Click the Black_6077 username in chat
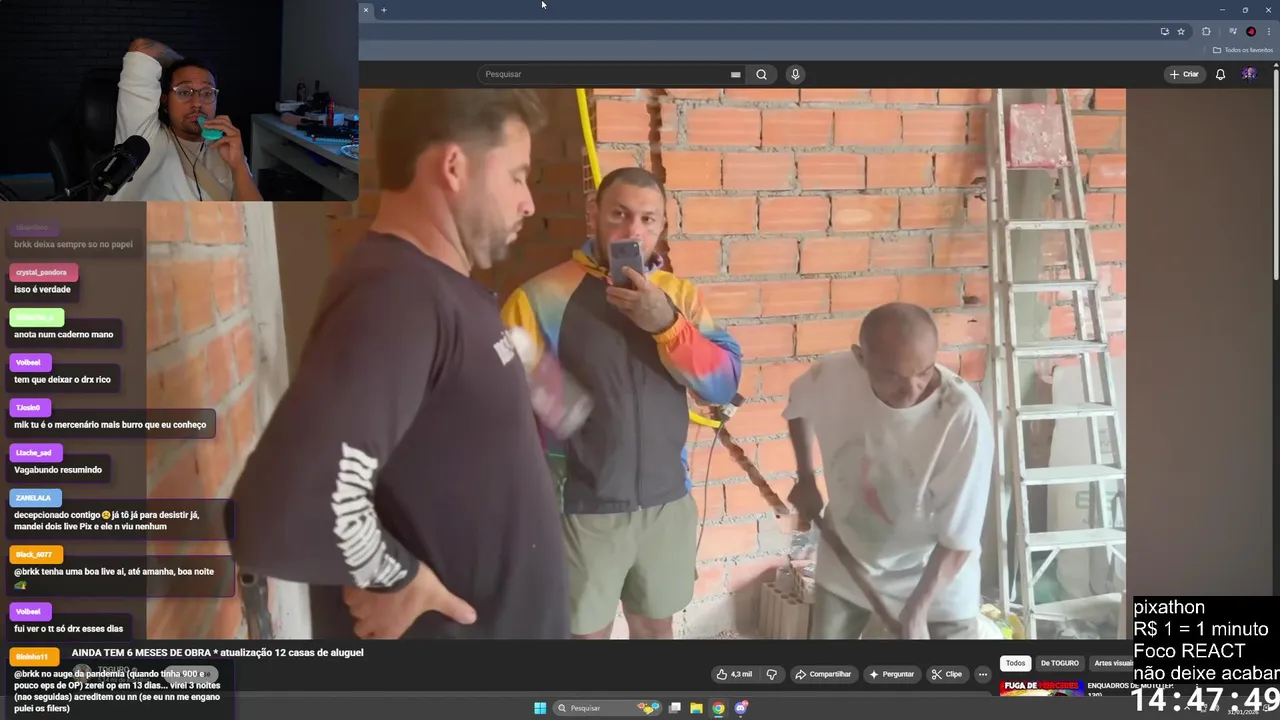 click(34, 554)
